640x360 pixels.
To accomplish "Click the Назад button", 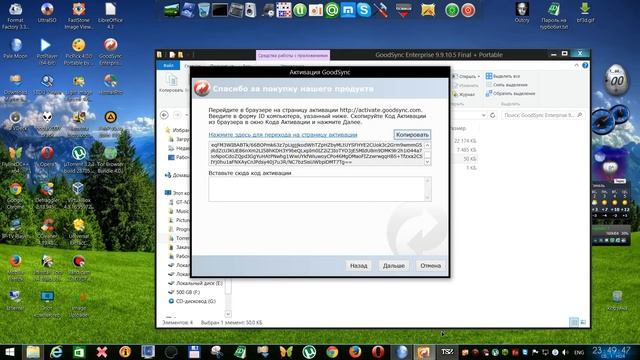I will click(358, 266).
